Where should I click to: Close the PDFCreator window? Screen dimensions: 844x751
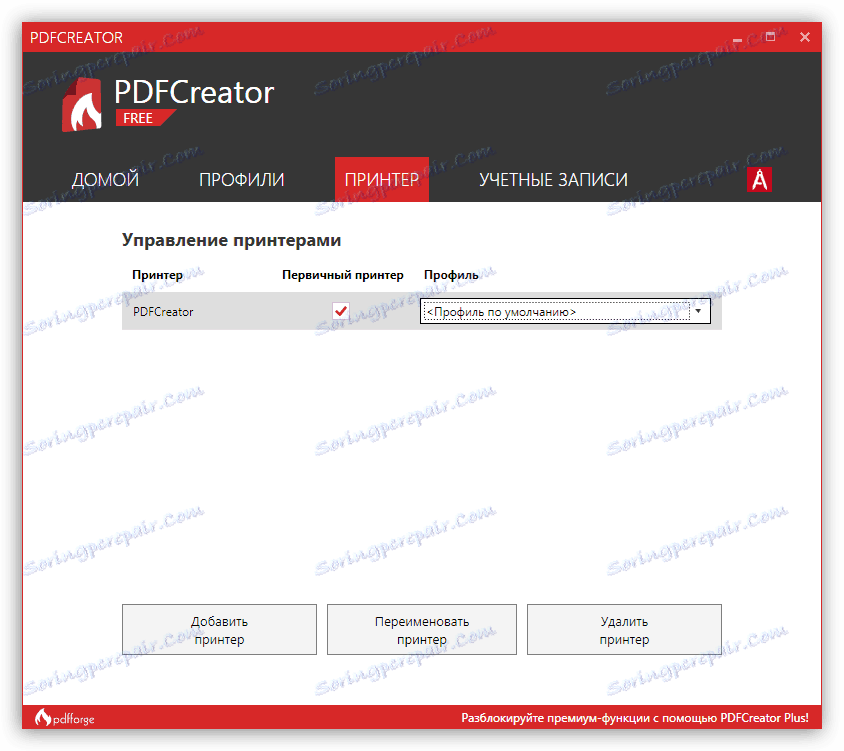805,37
